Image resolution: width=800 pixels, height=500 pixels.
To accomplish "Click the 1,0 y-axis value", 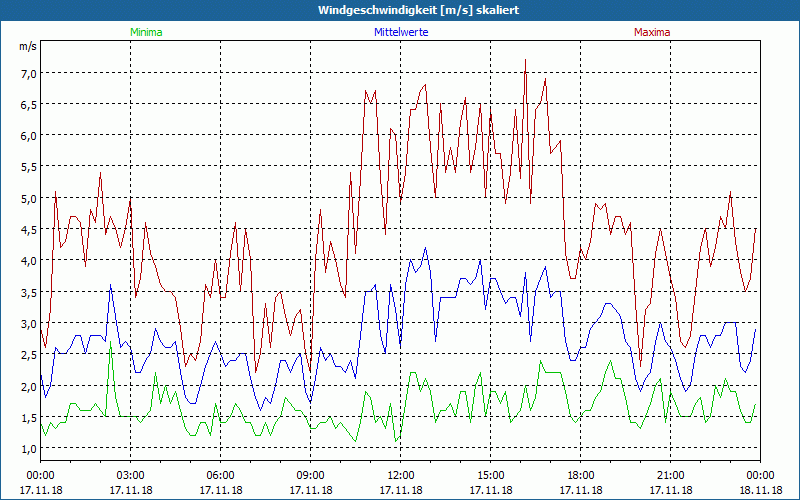I will point(29,448).
